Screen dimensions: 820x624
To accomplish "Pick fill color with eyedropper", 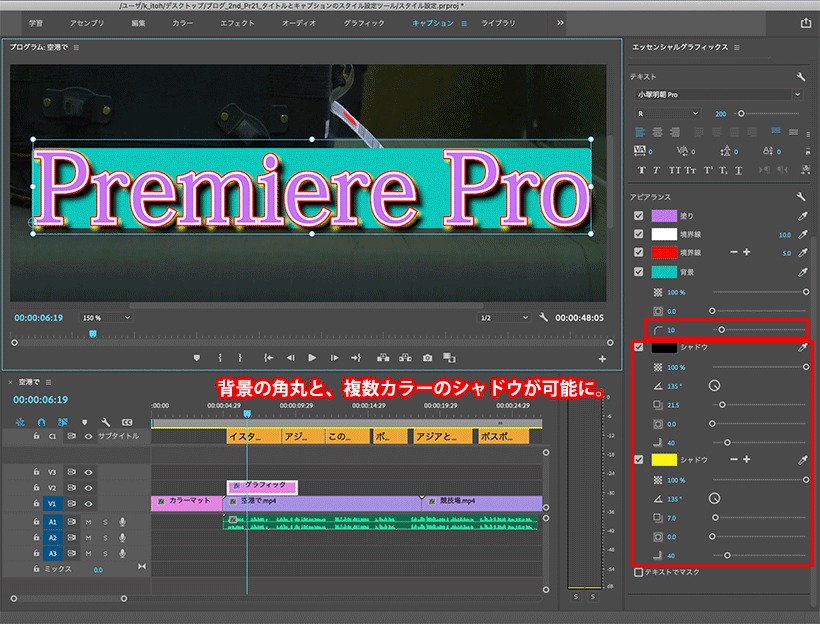I will point(803,215).
